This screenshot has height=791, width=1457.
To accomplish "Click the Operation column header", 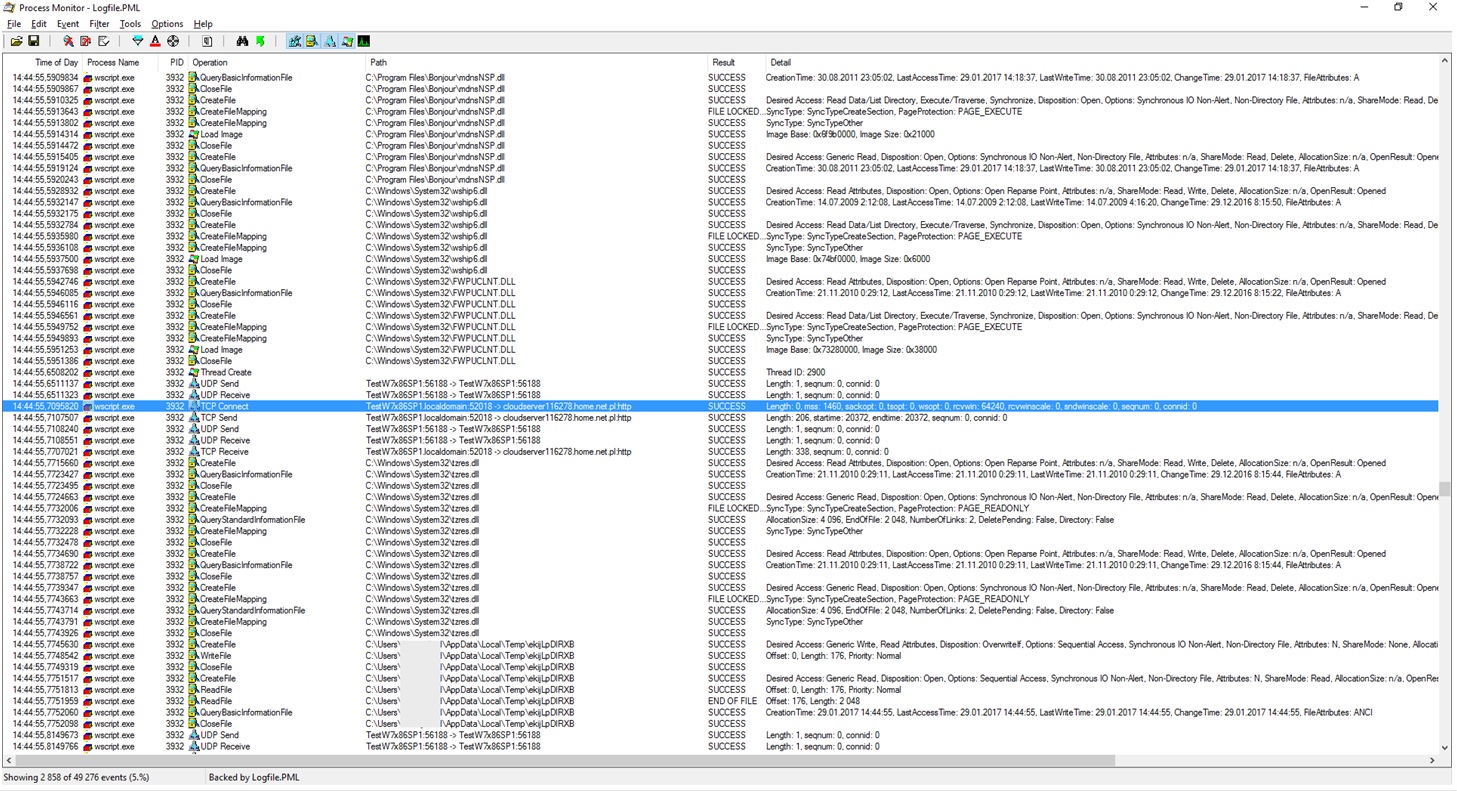I will click(210, 62).
